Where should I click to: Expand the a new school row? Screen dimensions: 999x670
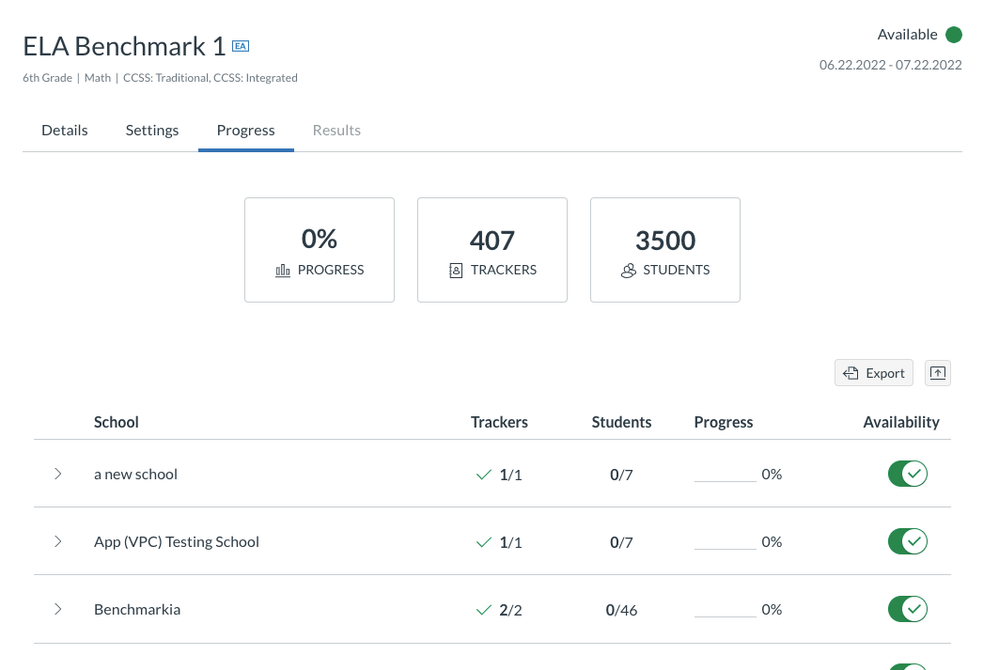(58, 474)
